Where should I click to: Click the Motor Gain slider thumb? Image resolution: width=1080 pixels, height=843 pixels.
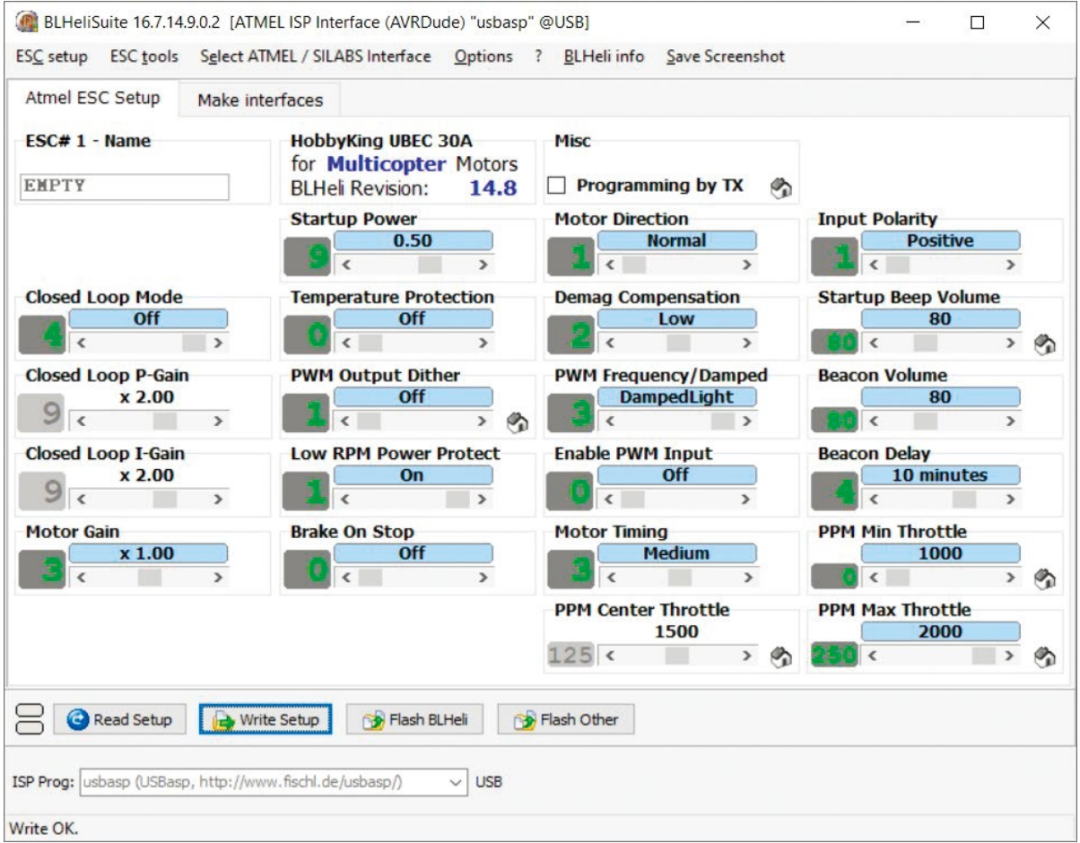point(149,577)
